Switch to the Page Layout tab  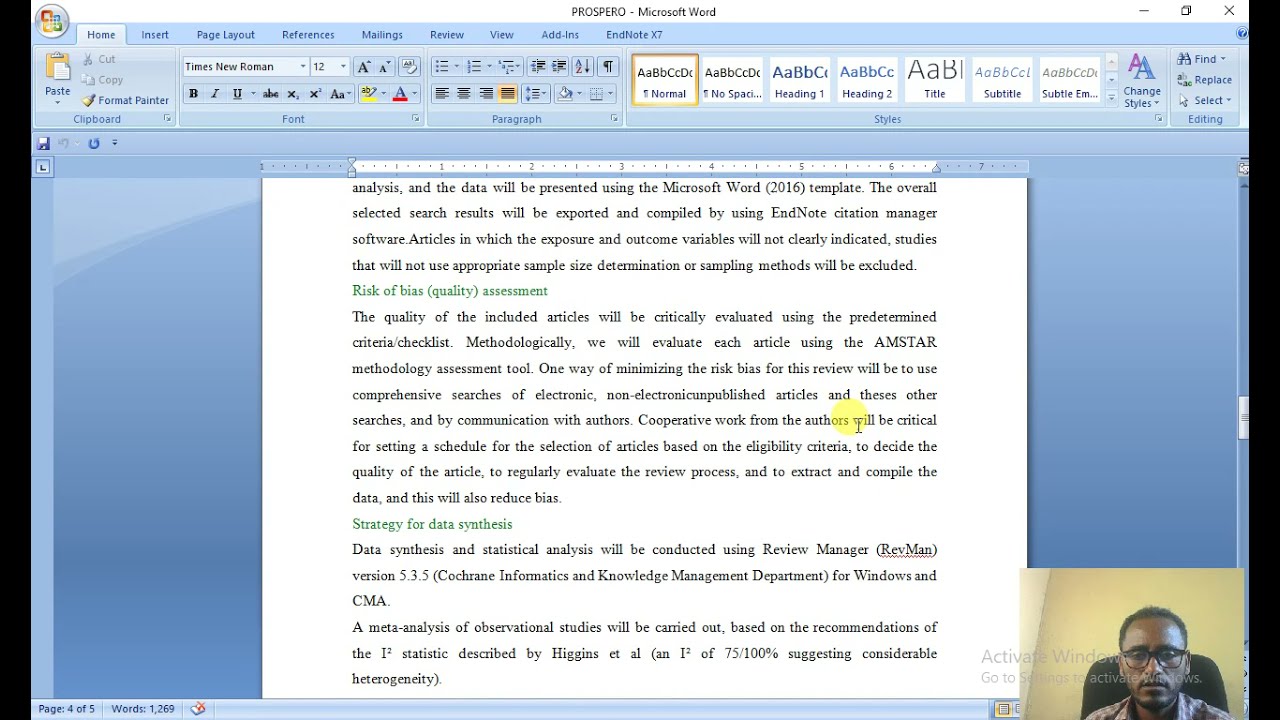click(226, 35)
